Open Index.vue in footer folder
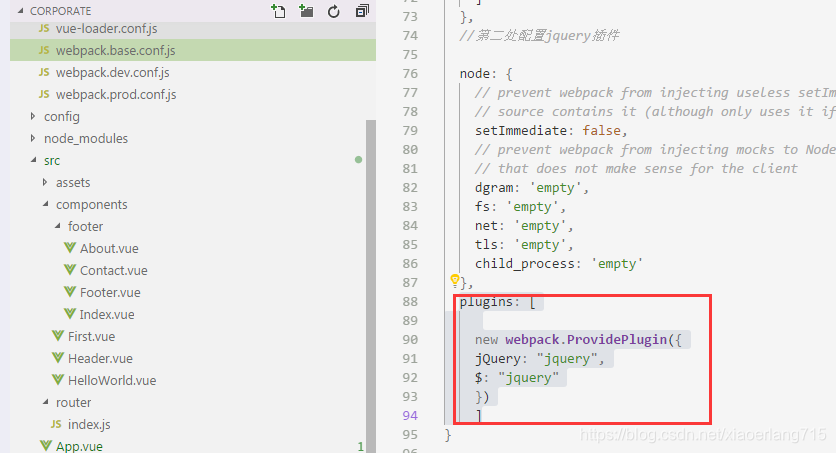The width and height of the screenshot is (836, 453). click(107, 314)
